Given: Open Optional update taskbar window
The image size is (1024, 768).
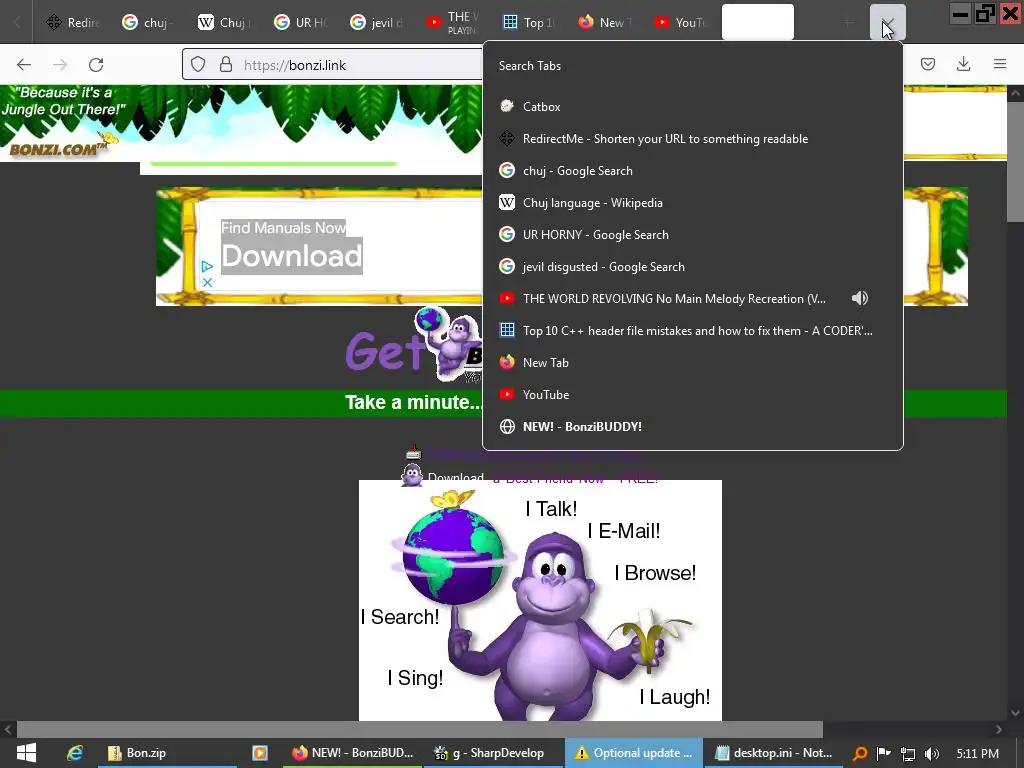Looking at the screenshot, I should point(634,753).
